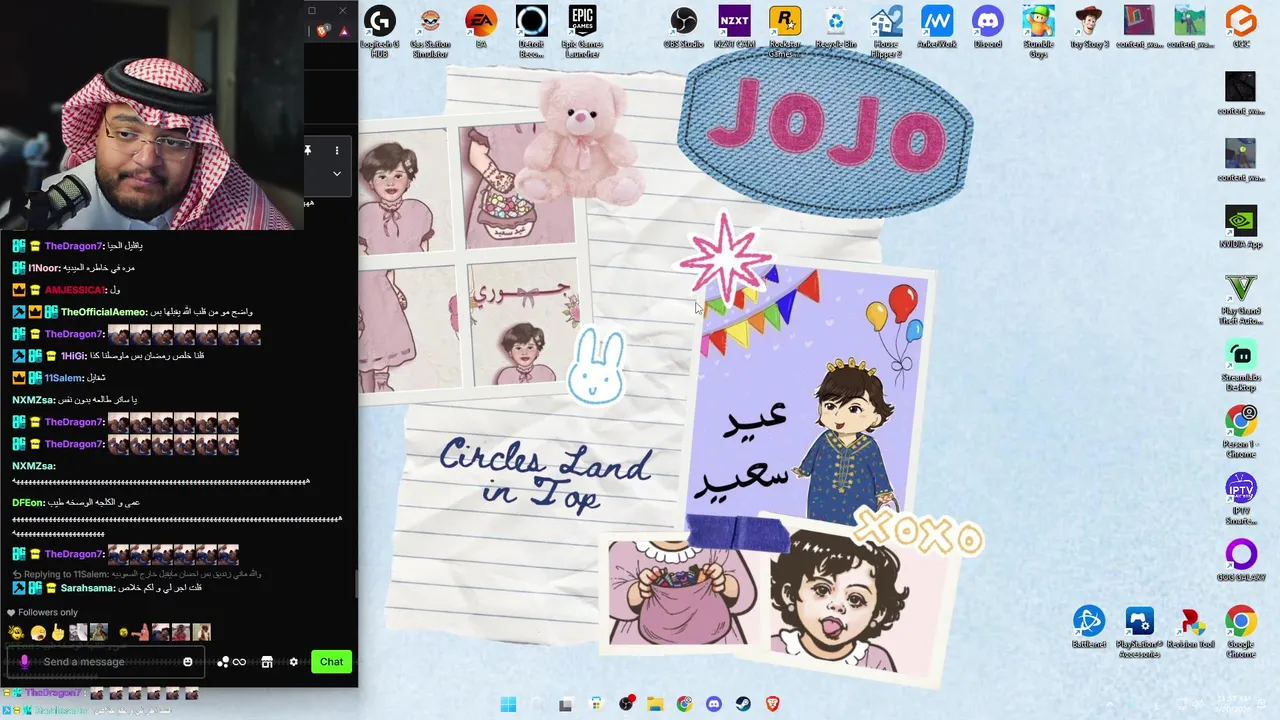Click pin icon on pinned message
This screenshot has height=720, width=1280.
(308, 150)
